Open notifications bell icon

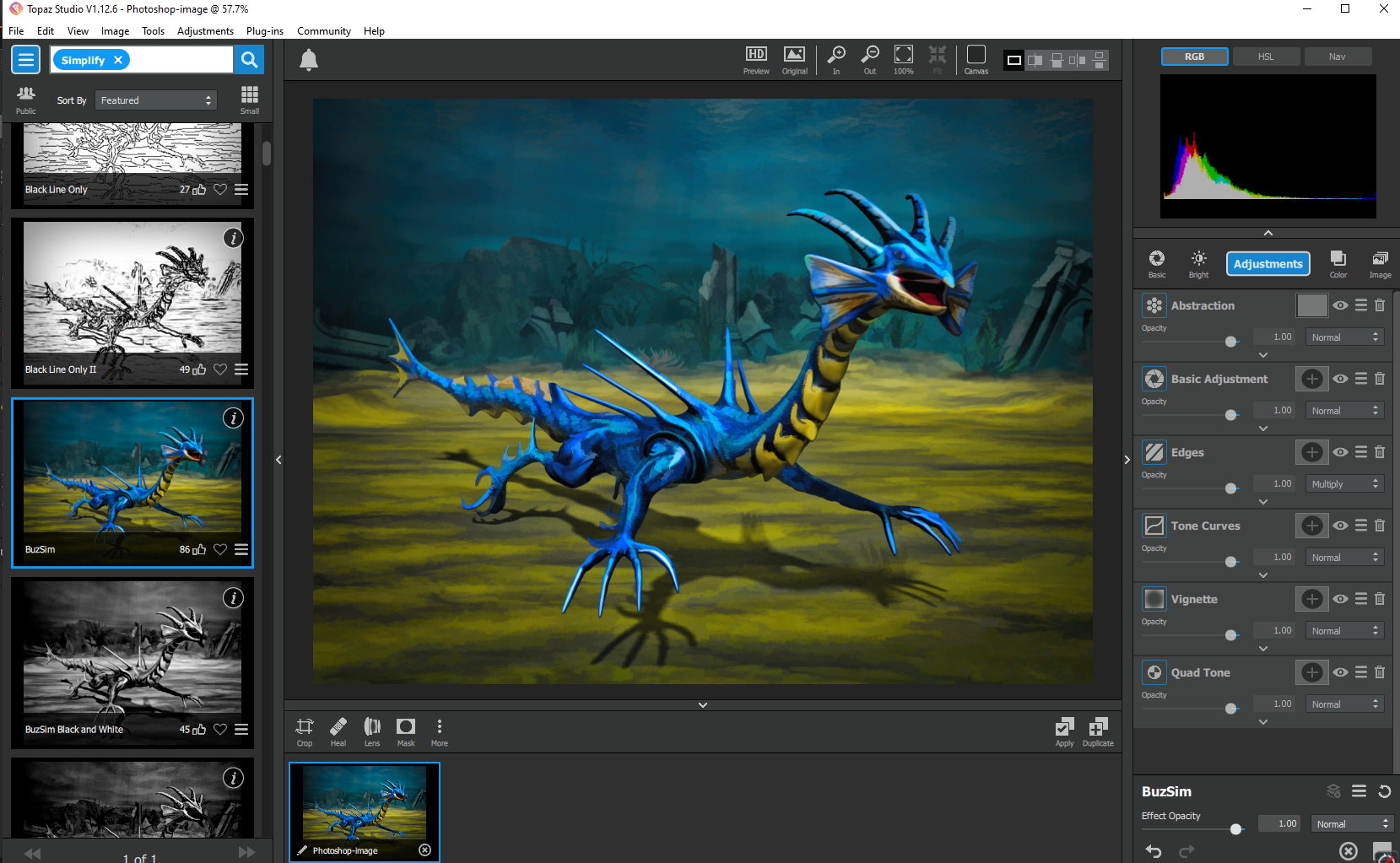click(309, 60)
